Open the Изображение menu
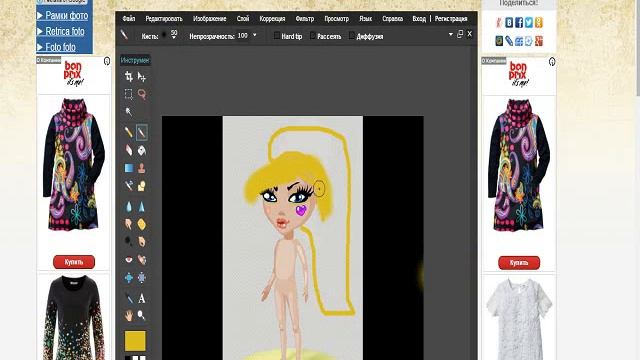640x360 pixels. [209, 19]
